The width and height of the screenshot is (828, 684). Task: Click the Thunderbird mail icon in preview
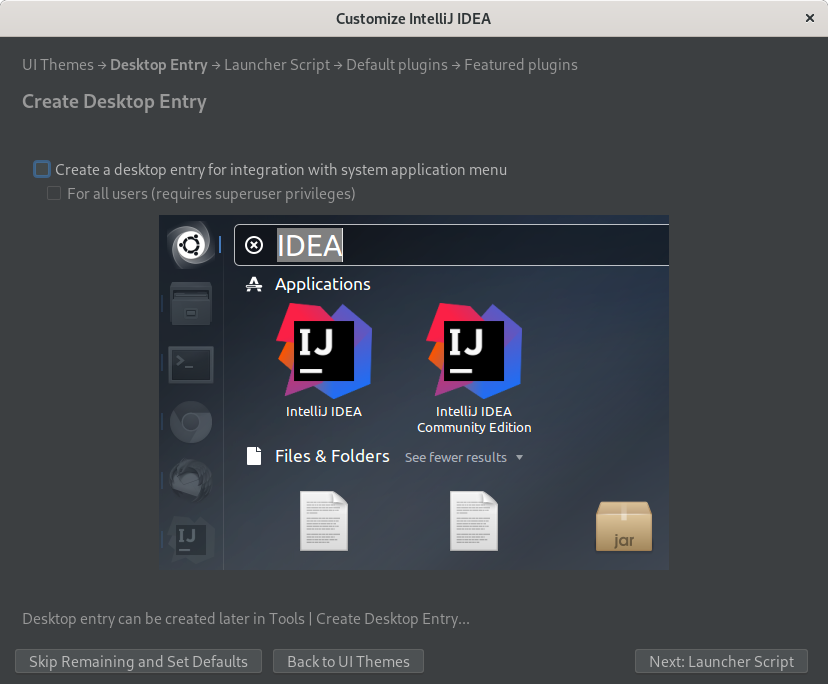[x=191, y=480]
